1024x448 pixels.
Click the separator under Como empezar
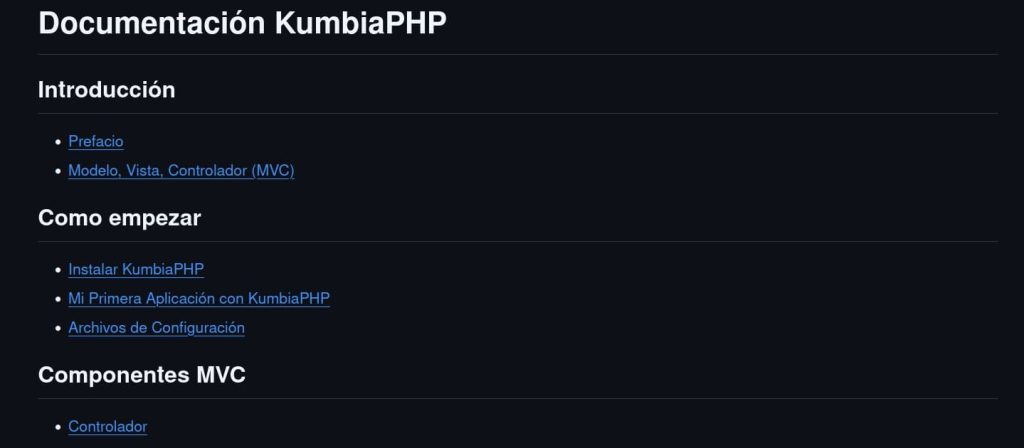click(x=518, y=241)
